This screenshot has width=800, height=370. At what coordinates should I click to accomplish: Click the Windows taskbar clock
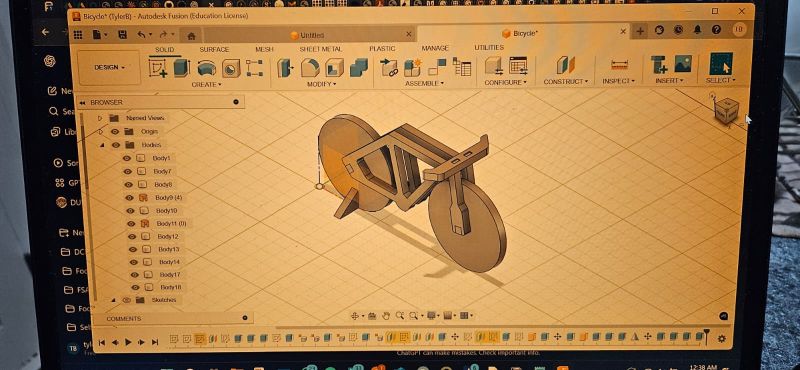point(705,367)
